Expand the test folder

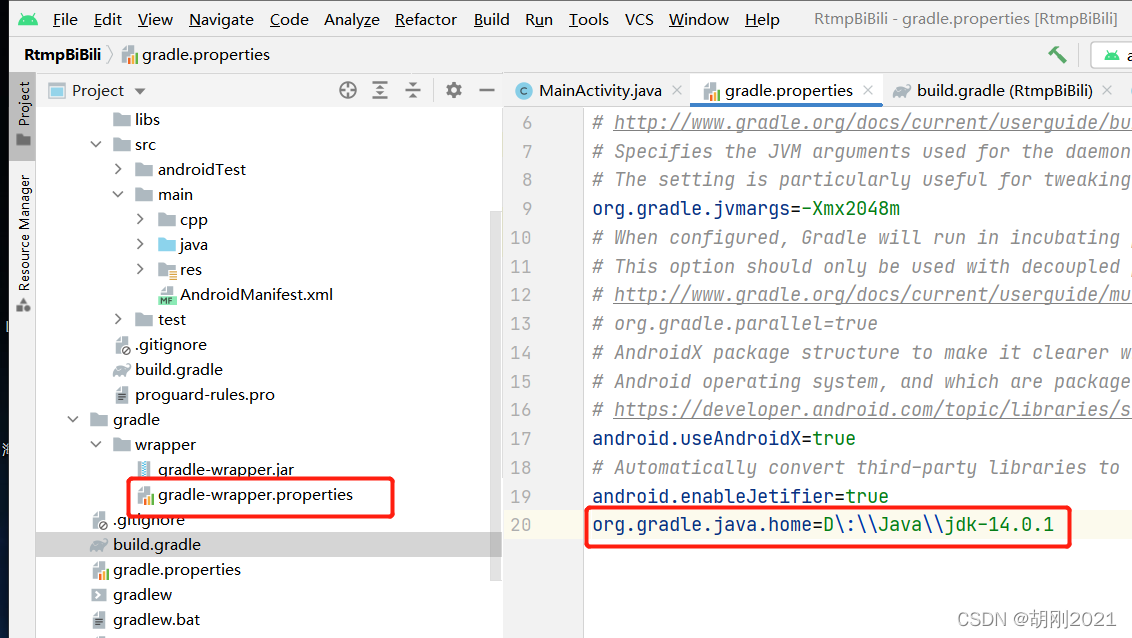pyautogui.click(x=118, y=320)
